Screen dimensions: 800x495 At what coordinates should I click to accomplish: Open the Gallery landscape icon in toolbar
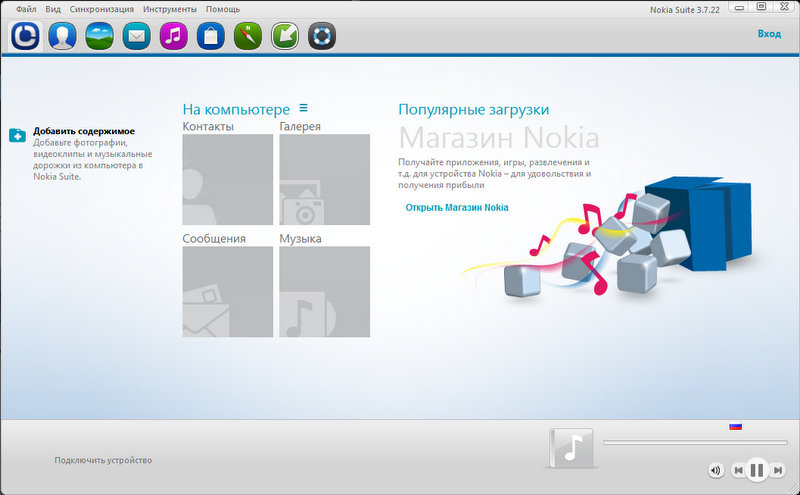pyautogui.click(x=99, y=36)
